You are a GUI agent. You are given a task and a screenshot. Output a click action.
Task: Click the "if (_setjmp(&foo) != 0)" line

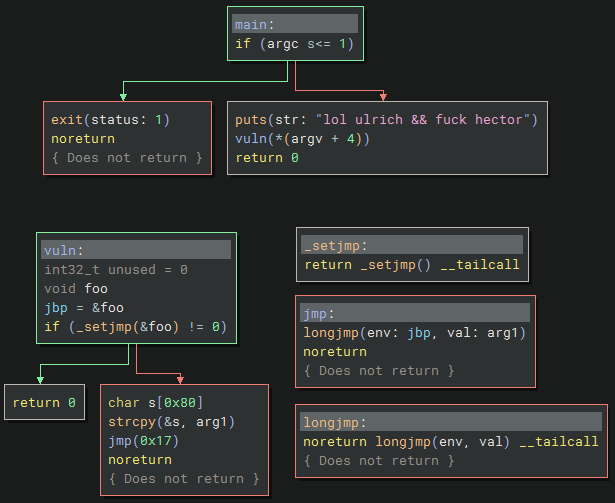pos(135,327)
